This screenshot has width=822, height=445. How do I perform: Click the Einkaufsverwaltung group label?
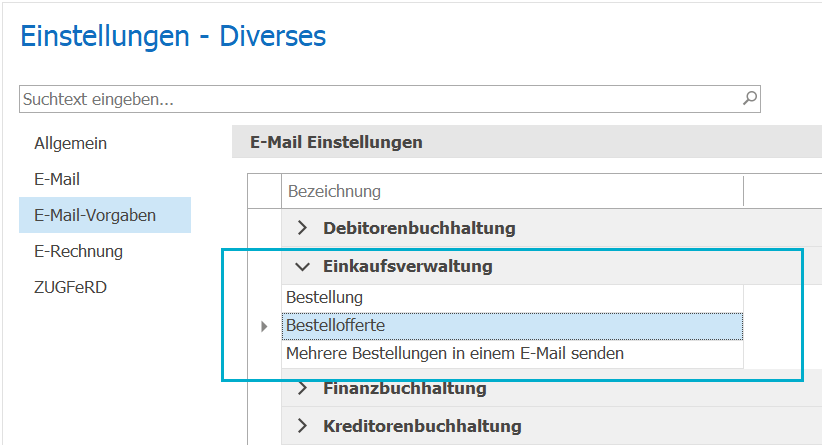pyautogui.click(x=407, y=266)
